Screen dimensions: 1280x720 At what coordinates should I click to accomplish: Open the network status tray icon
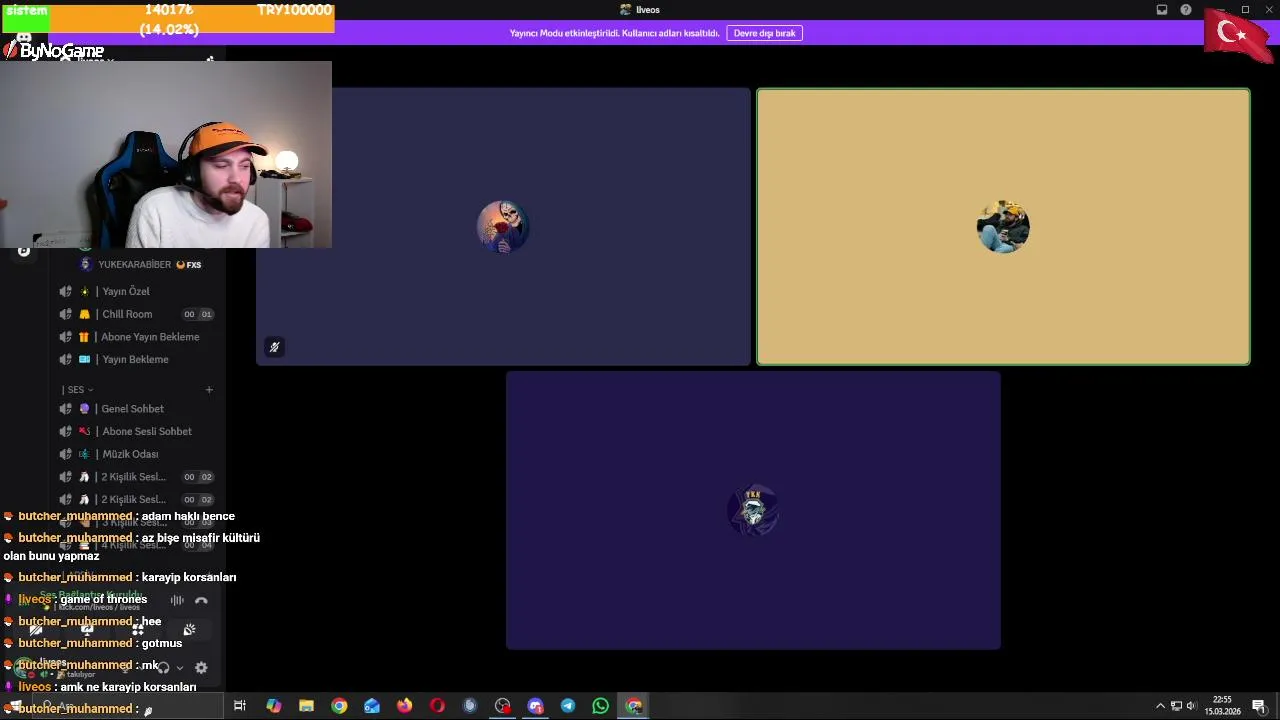pos(1176,706)
